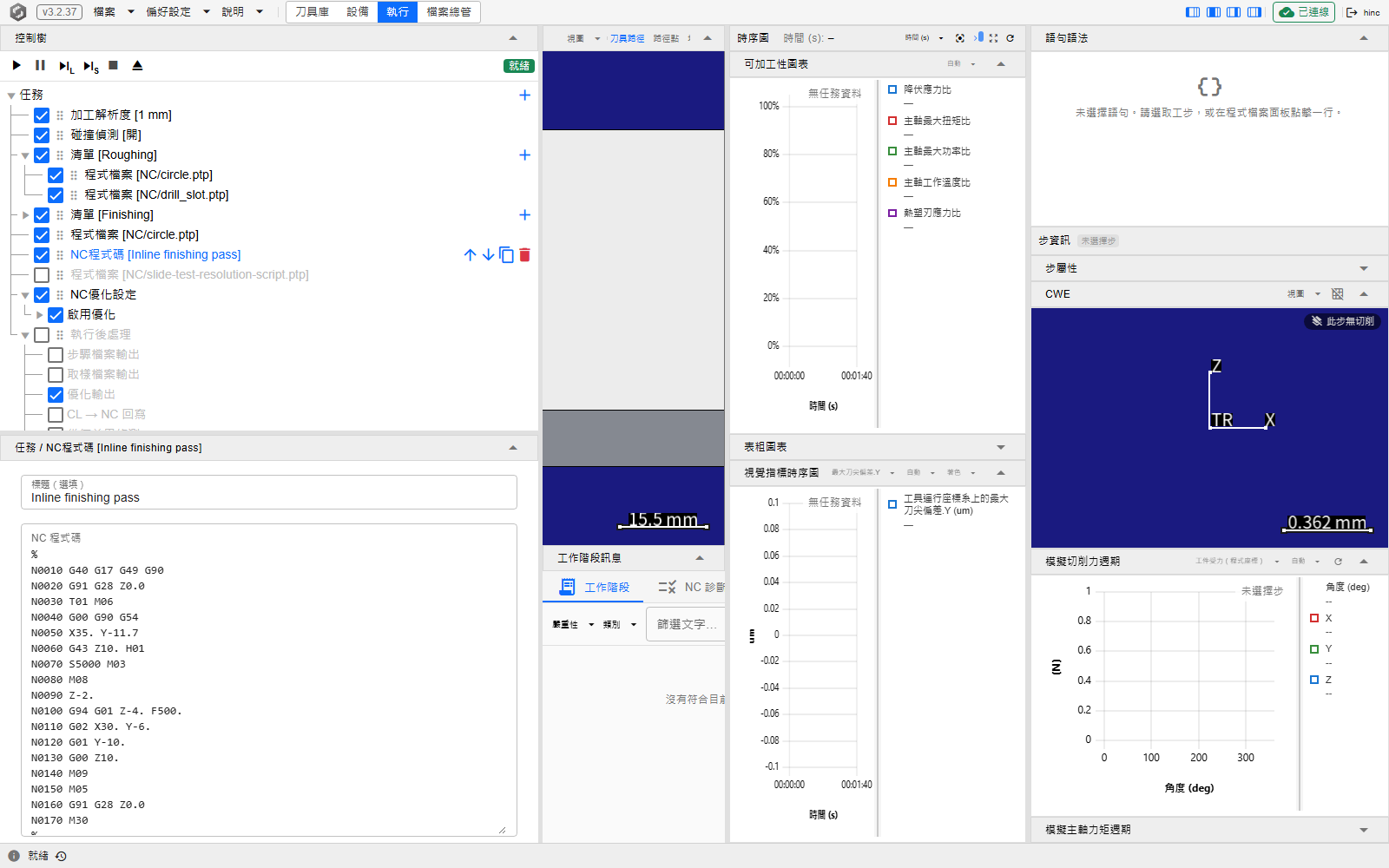The width and height of the screenshot is (1389, 868).
Task: Delete the Inline finishing pass item
Action: [524, 255]
